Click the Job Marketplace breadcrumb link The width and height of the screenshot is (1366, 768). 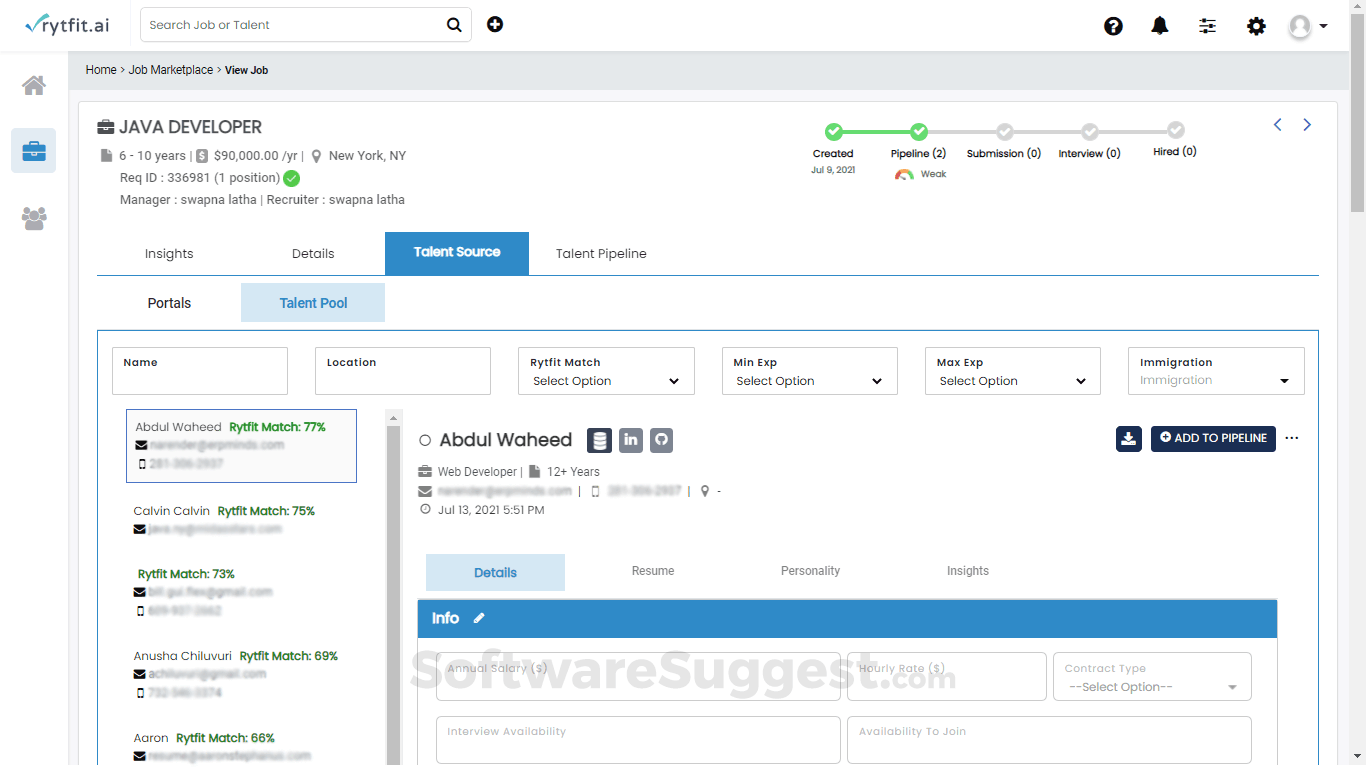(x=171, y=70)
